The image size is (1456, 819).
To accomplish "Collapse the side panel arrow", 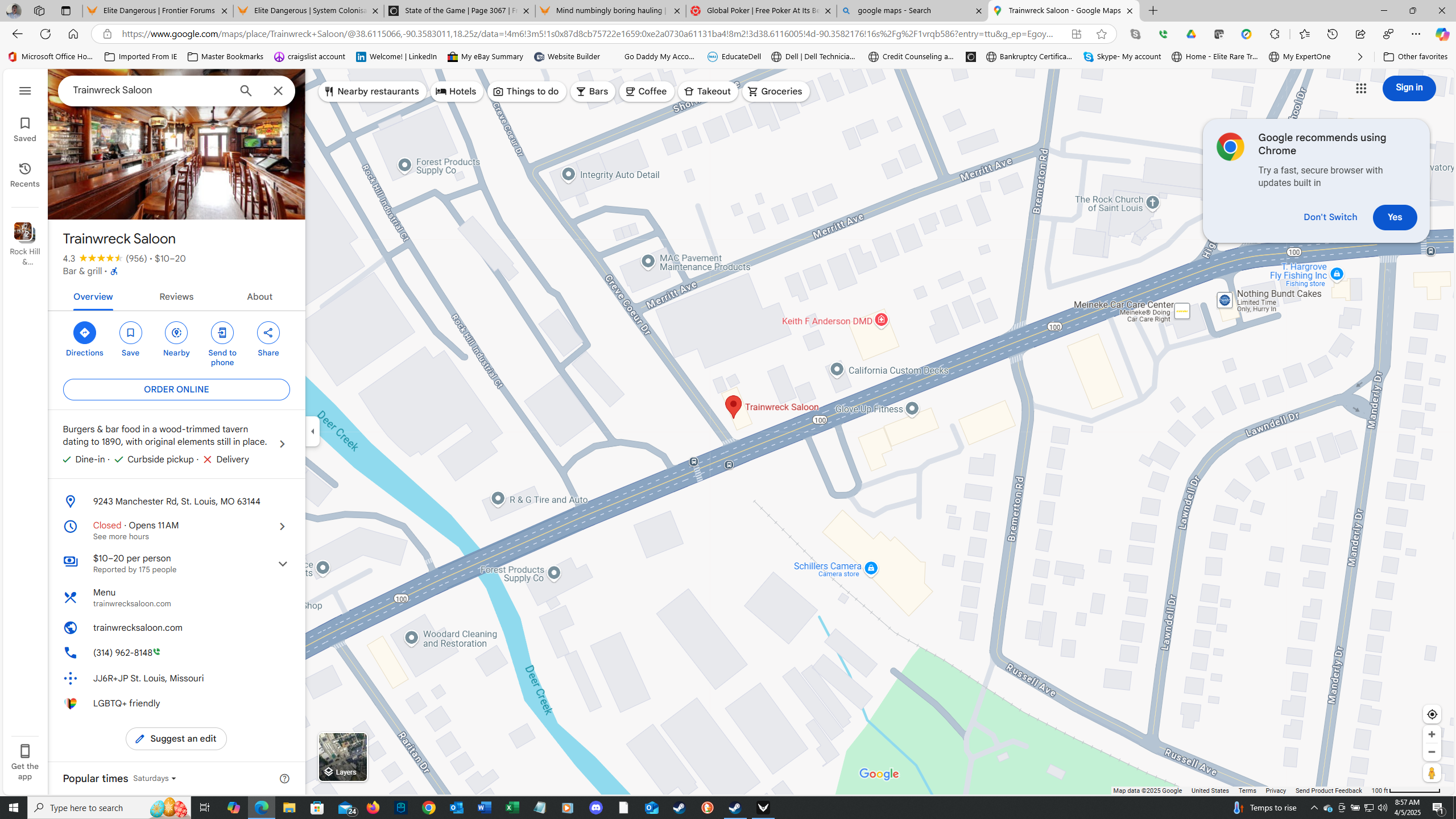I will (x=312, y=431).
